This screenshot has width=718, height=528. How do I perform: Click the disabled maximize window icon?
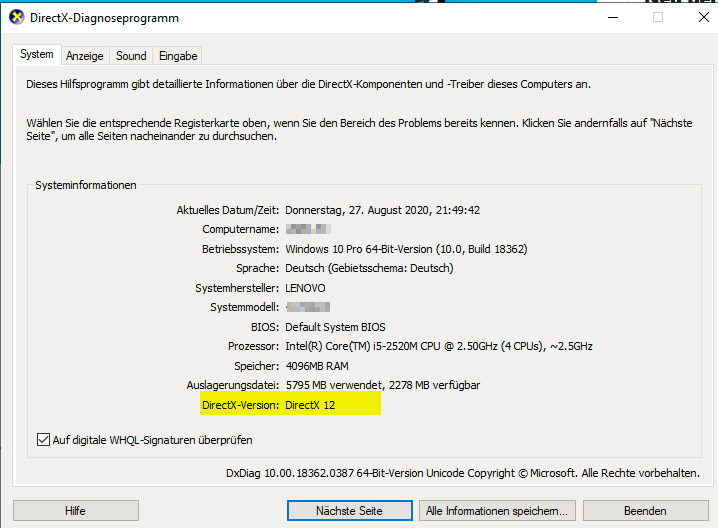658,17
